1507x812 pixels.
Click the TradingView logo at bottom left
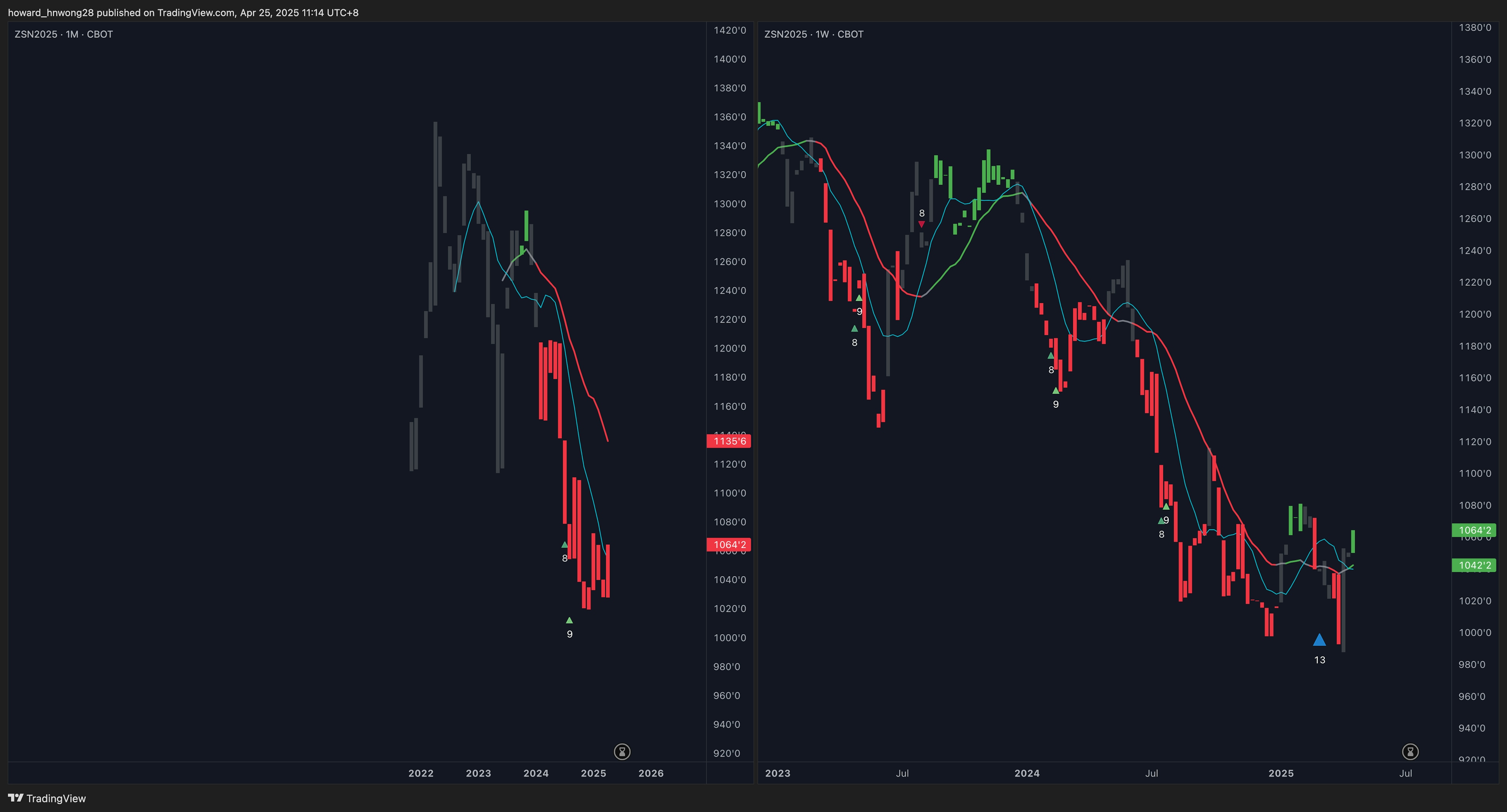tap(47, 799)
